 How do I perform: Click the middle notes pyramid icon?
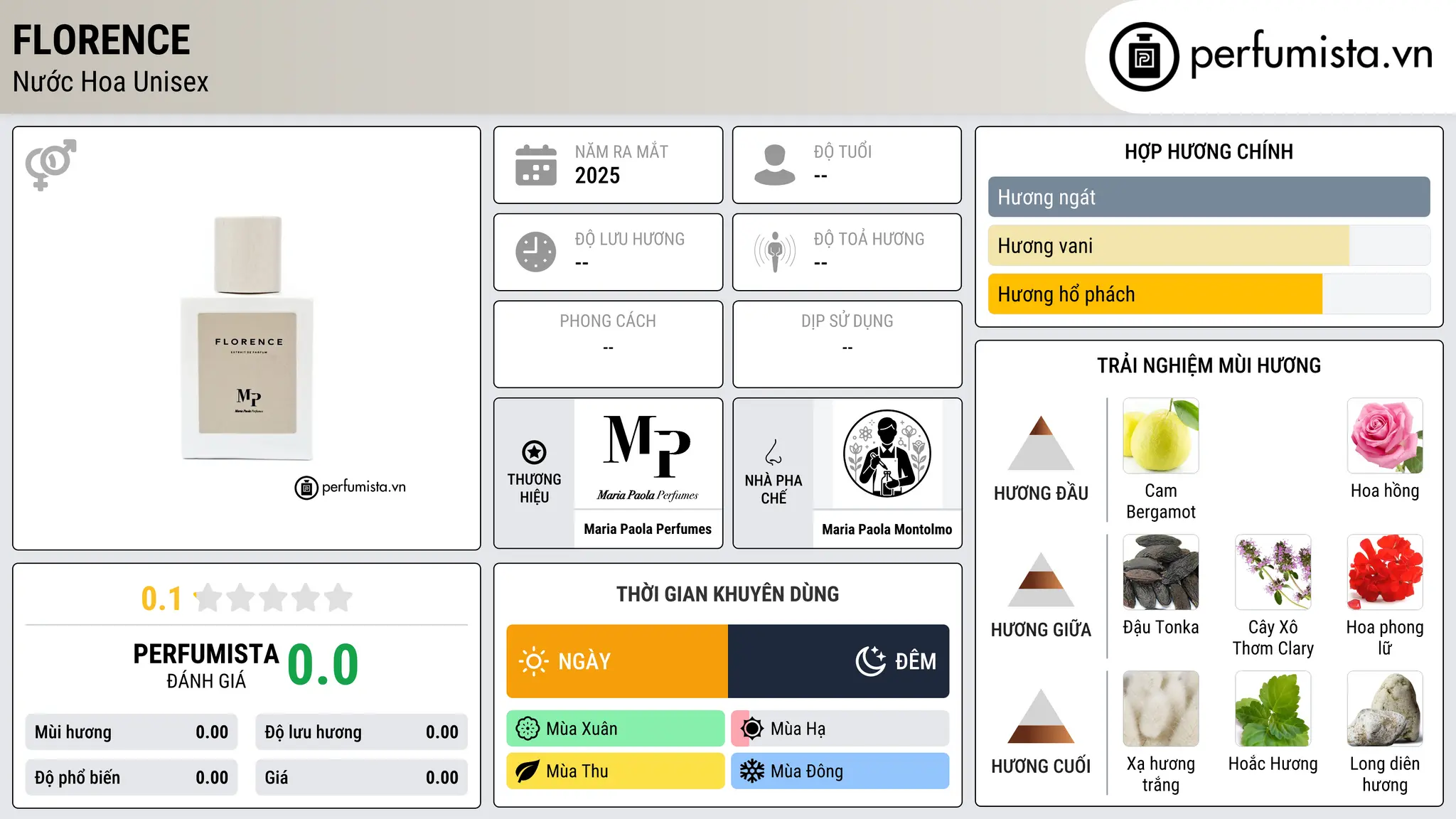coord(1042,579)
